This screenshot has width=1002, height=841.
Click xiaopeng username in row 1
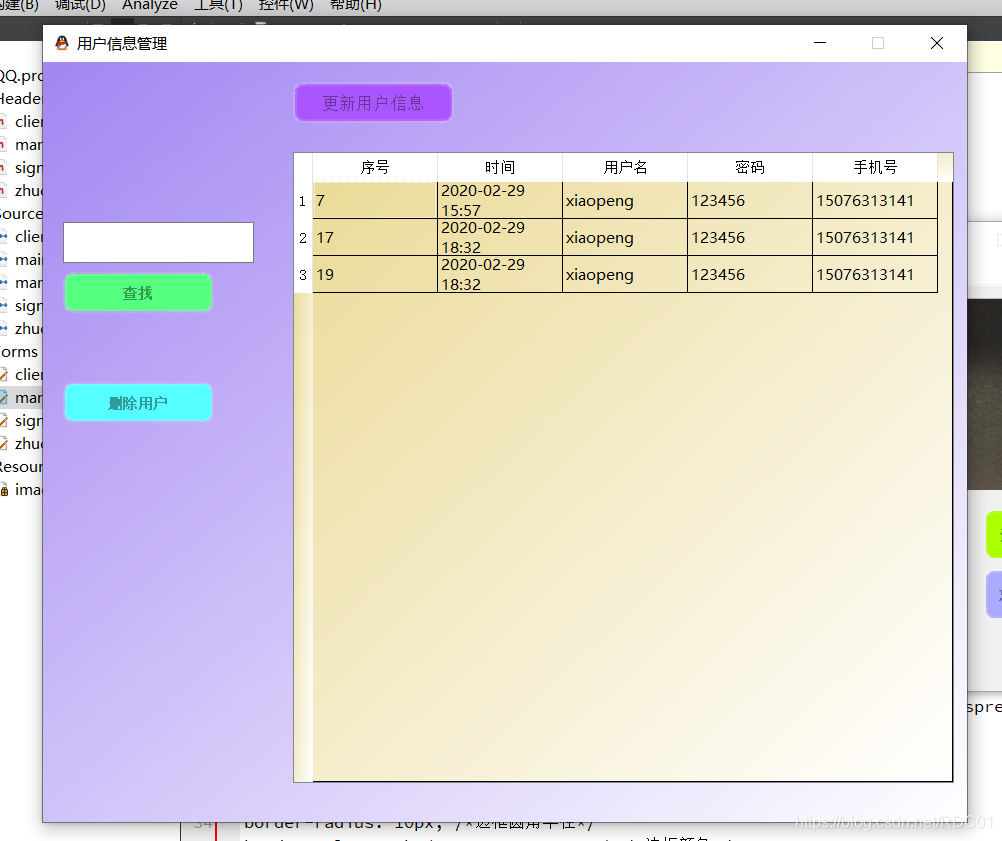(x=625, y=201)
